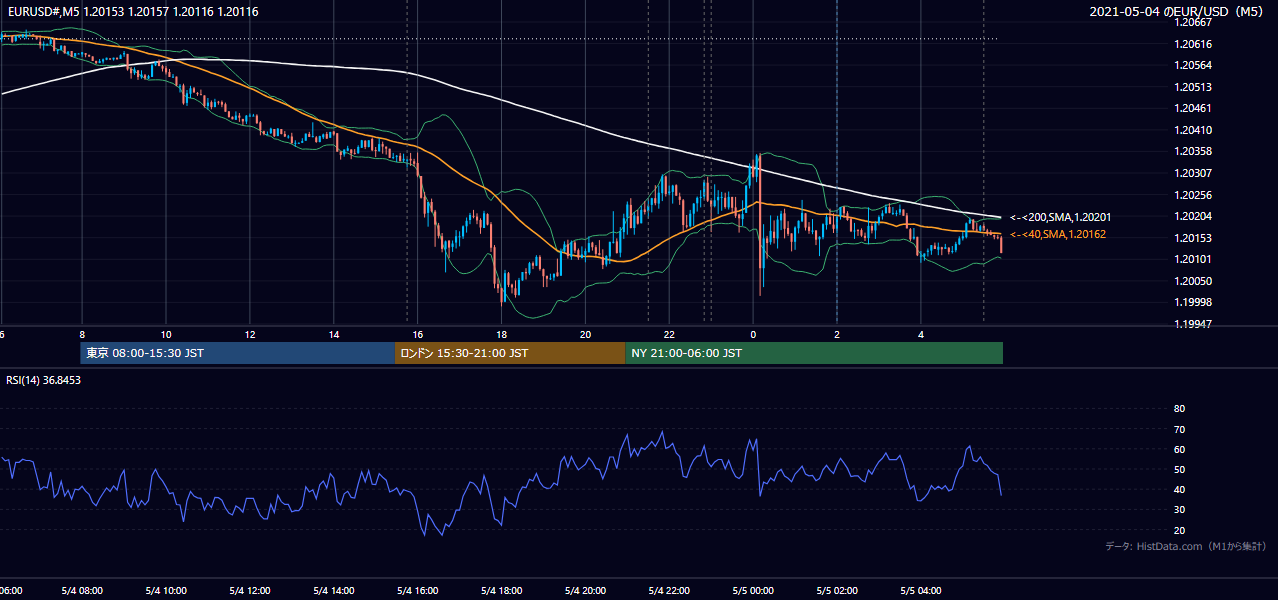This screenshot has width=1278, height=600.
Task: Click the RSI(14) 36.8453 indicator label
Action: 44,380
